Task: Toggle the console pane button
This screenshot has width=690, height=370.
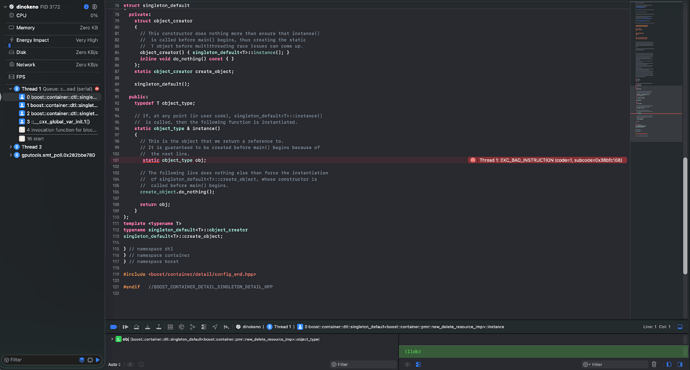Action: [x=680, y=364]
